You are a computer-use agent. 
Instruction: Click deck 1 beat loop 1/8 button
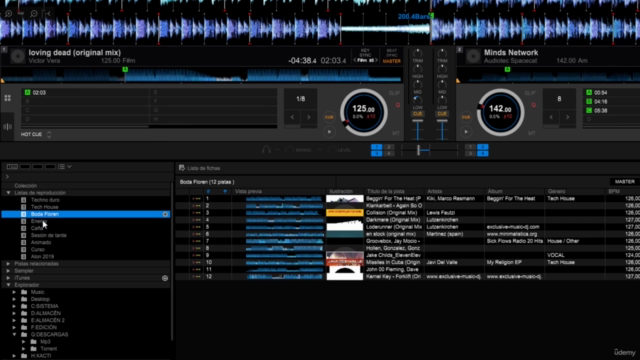[300, 99]
